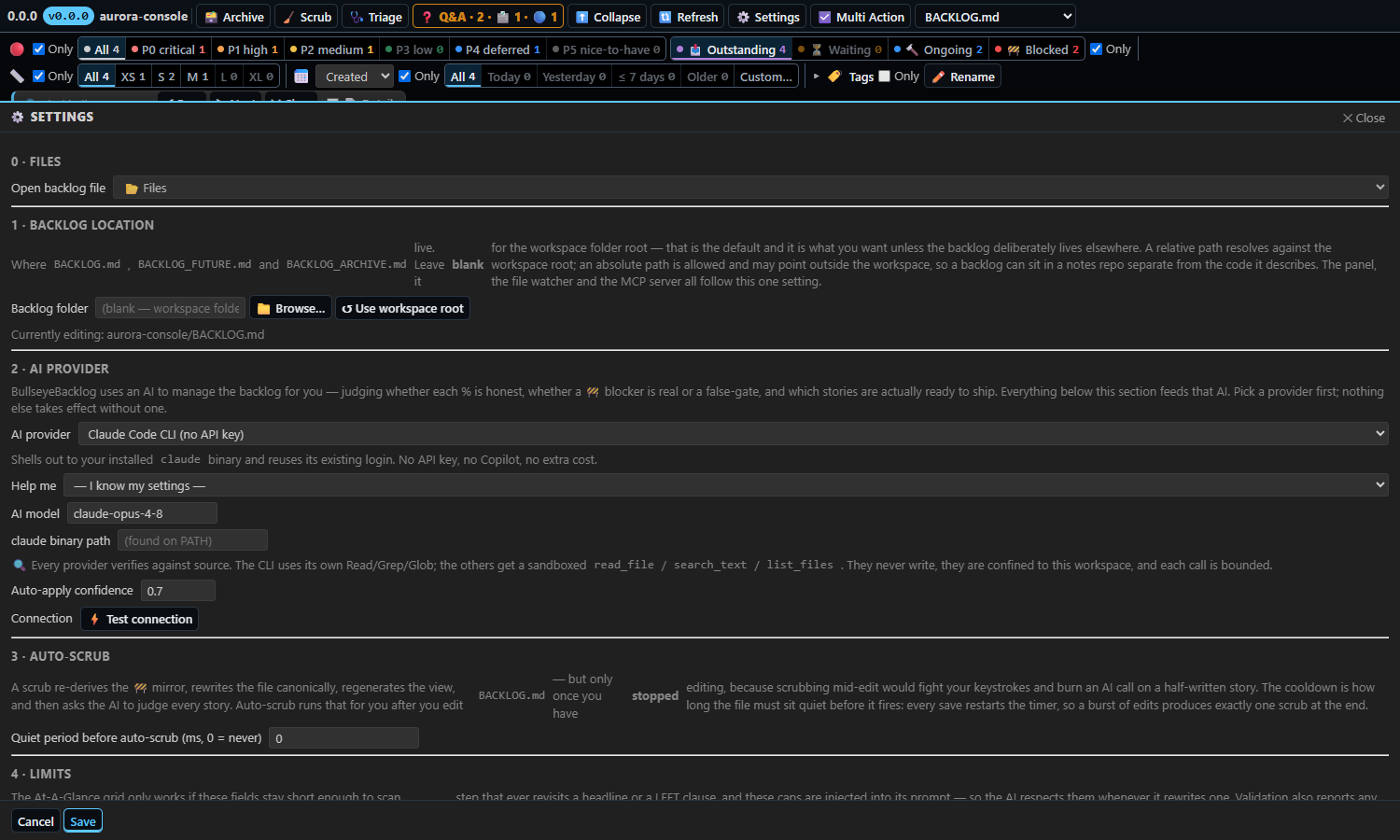1400x840 pixels.
Task: Activate Multi Action mode
Action: [861, 17]
